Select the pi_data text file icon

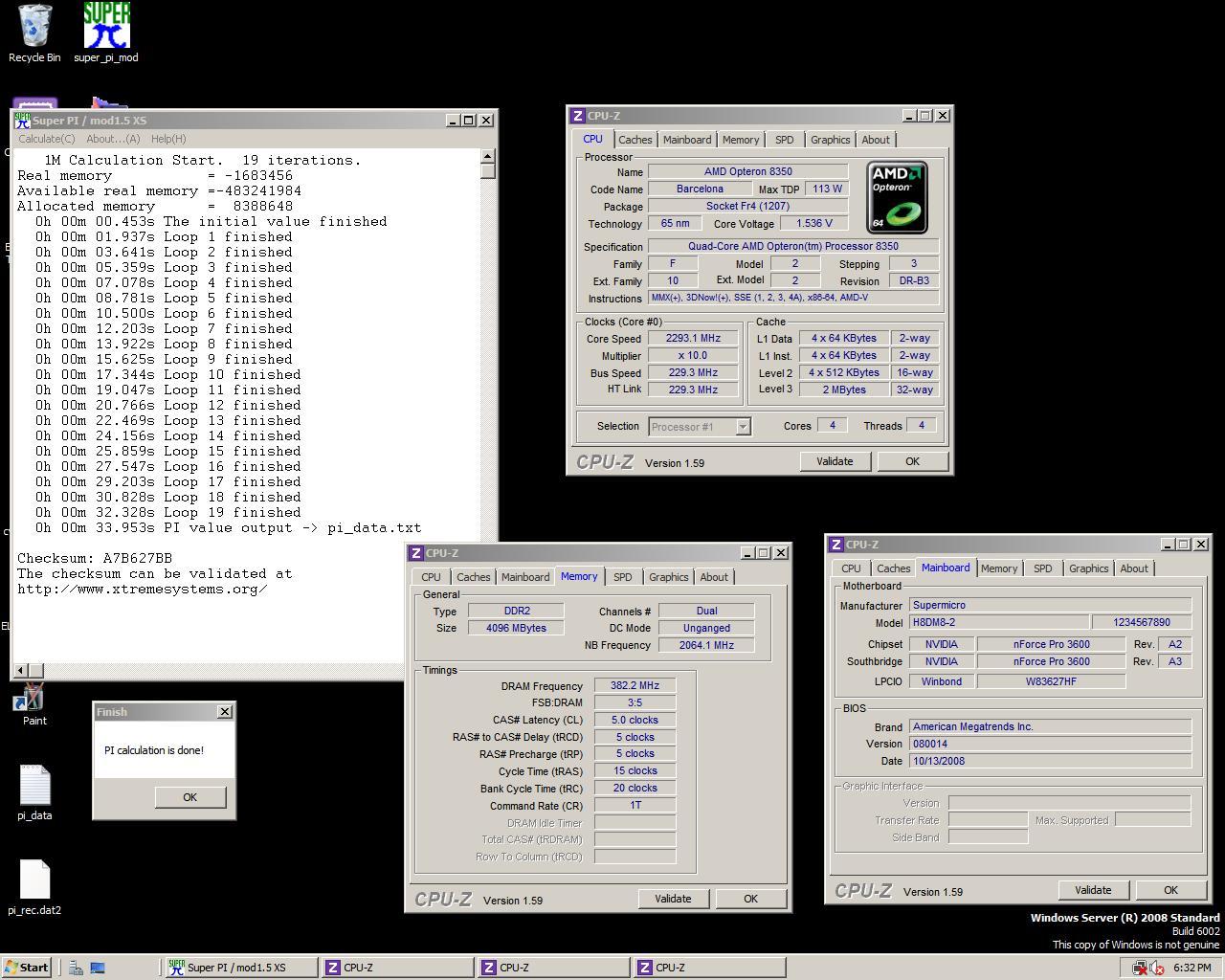[x=34, y=792]
